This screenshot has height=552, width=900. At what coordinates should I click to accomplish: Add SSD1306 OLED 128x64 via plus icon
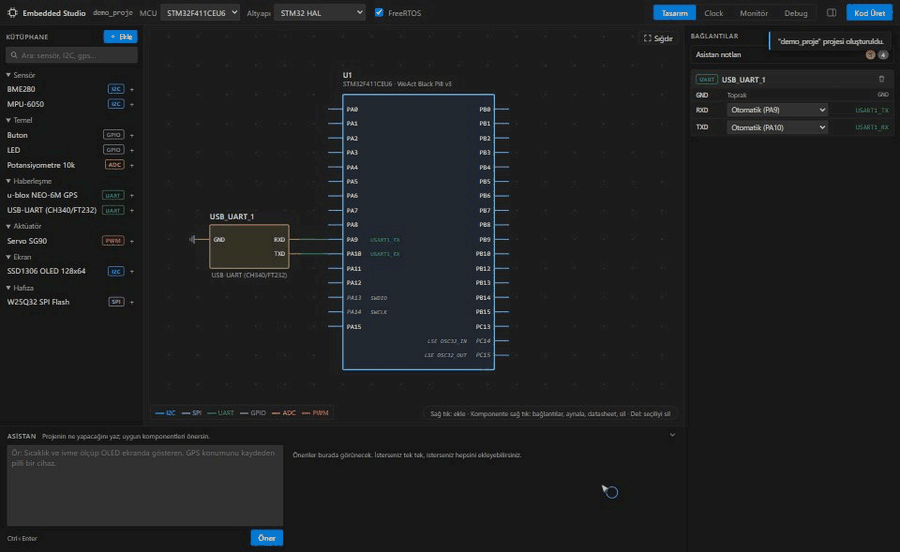point(132,271)
